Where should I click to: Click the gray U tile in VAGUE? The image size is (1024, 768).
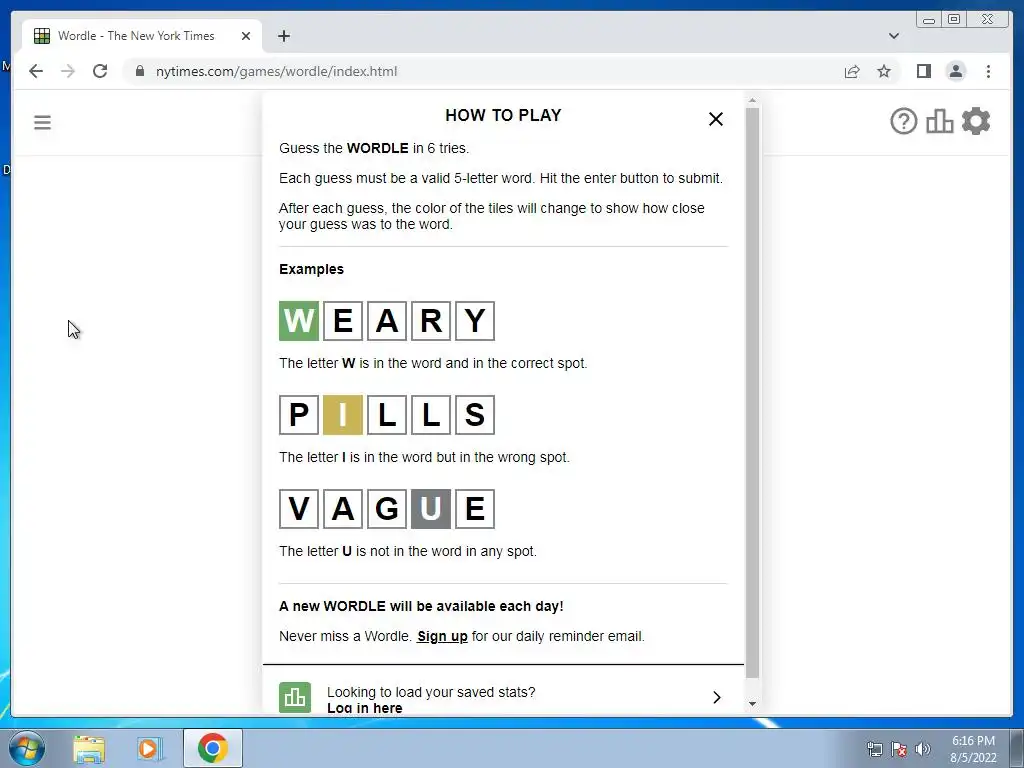pyautogui.click(x=431, y=509)
